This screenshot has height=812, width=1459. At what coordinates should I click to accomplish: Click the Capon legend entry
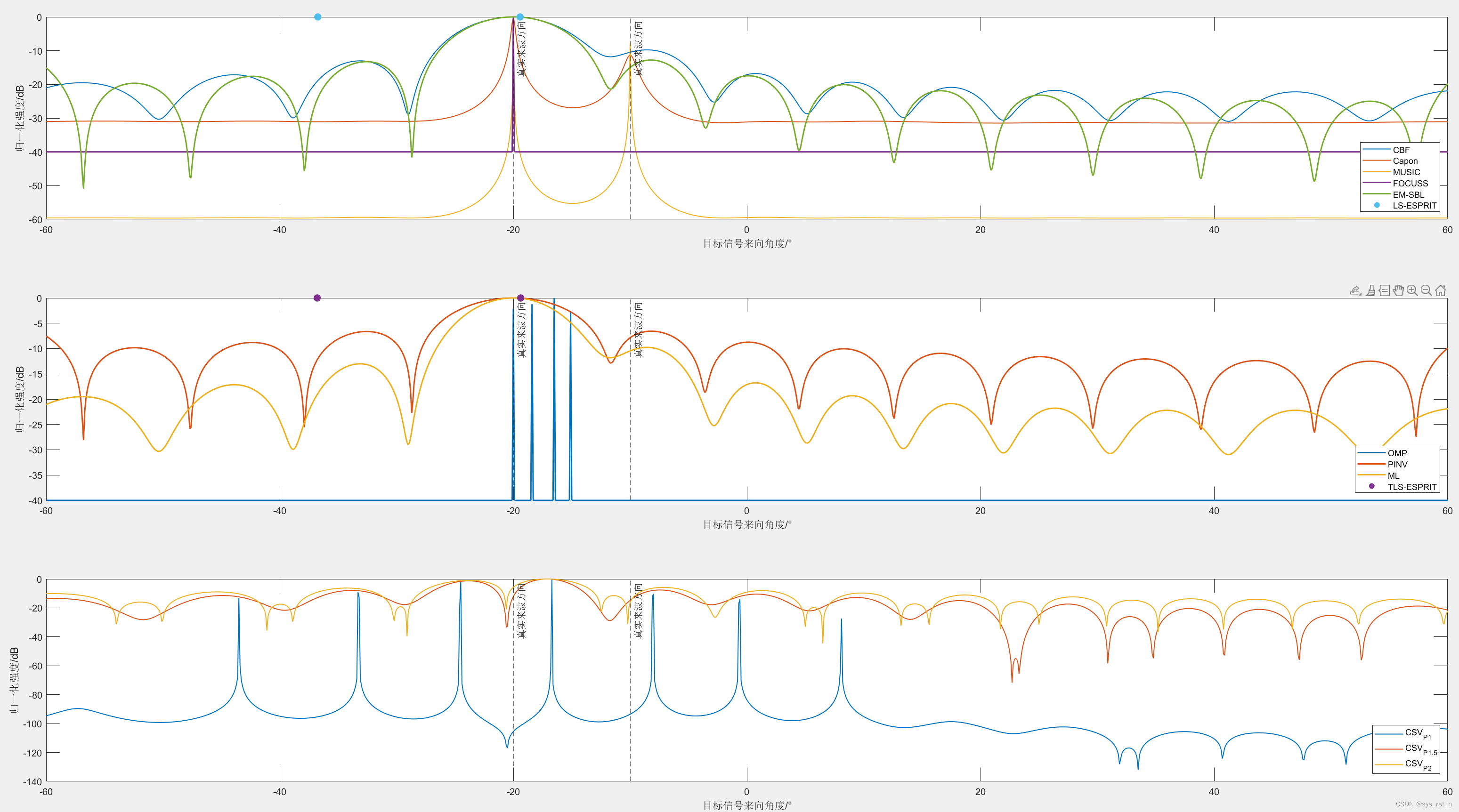click(x=1405, y=161)
